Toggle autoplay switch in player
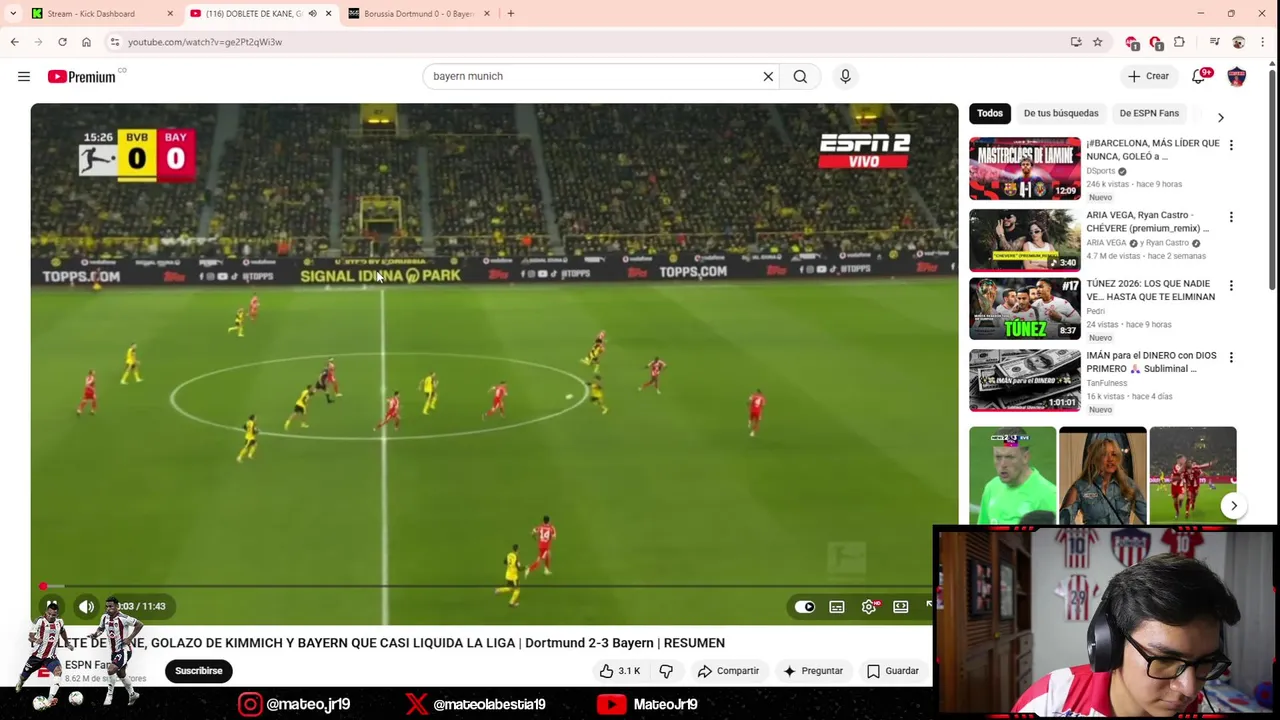This screenshot has width=1280, height=720. [x=805, y=606]
